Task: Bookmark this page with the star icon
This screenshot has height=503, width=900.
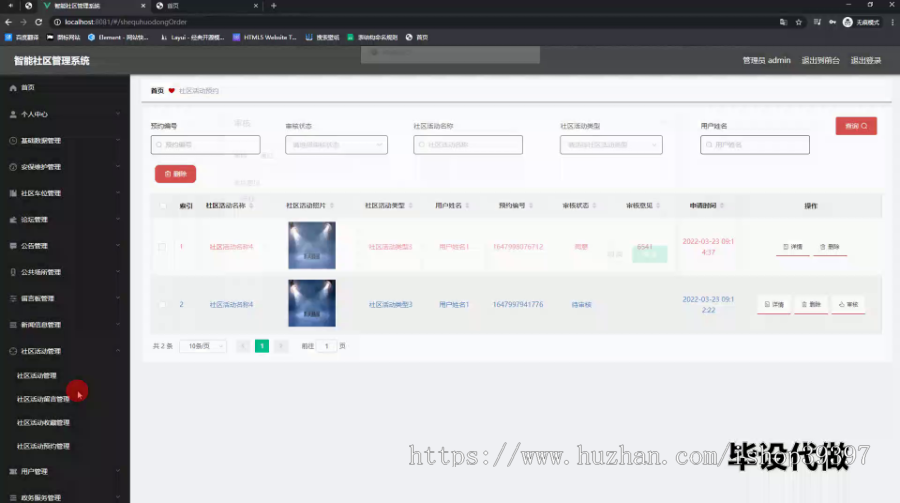Action: [x=798, y=22]
